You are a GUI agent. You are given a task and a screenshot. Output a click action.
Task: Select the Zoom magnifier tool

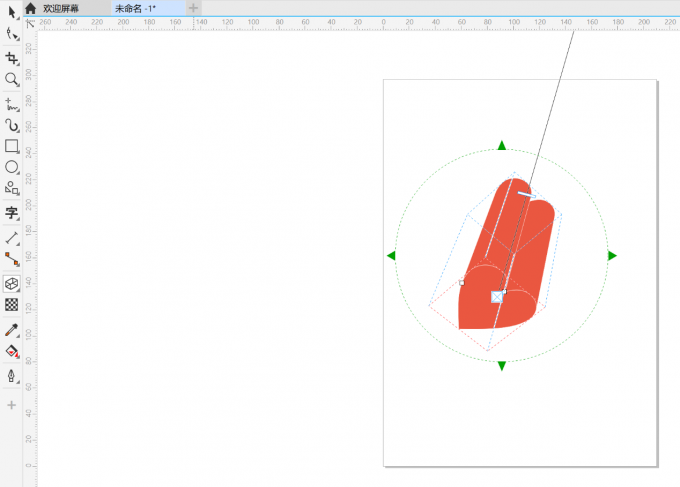tap(12, 79)
